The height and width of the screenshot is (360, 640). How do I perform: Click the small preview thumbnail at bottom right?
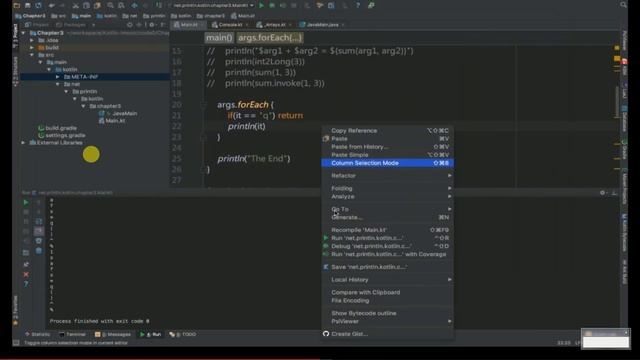click(606, 339)
